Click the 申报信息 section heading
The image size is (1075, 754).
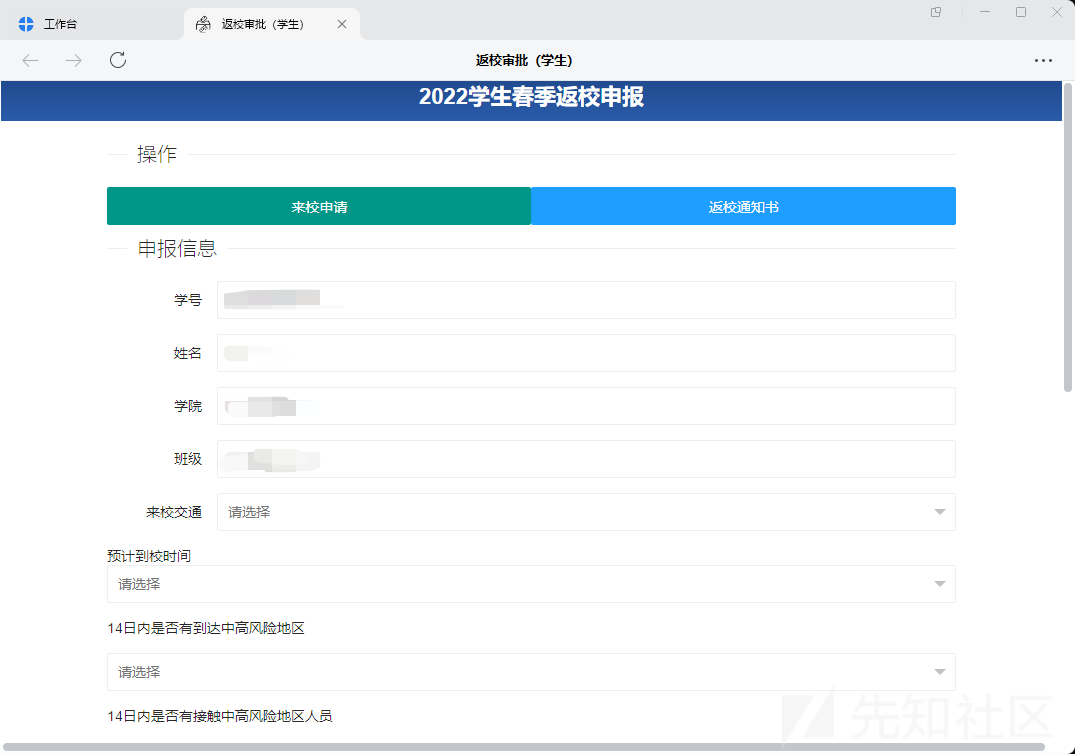(178, 248)
